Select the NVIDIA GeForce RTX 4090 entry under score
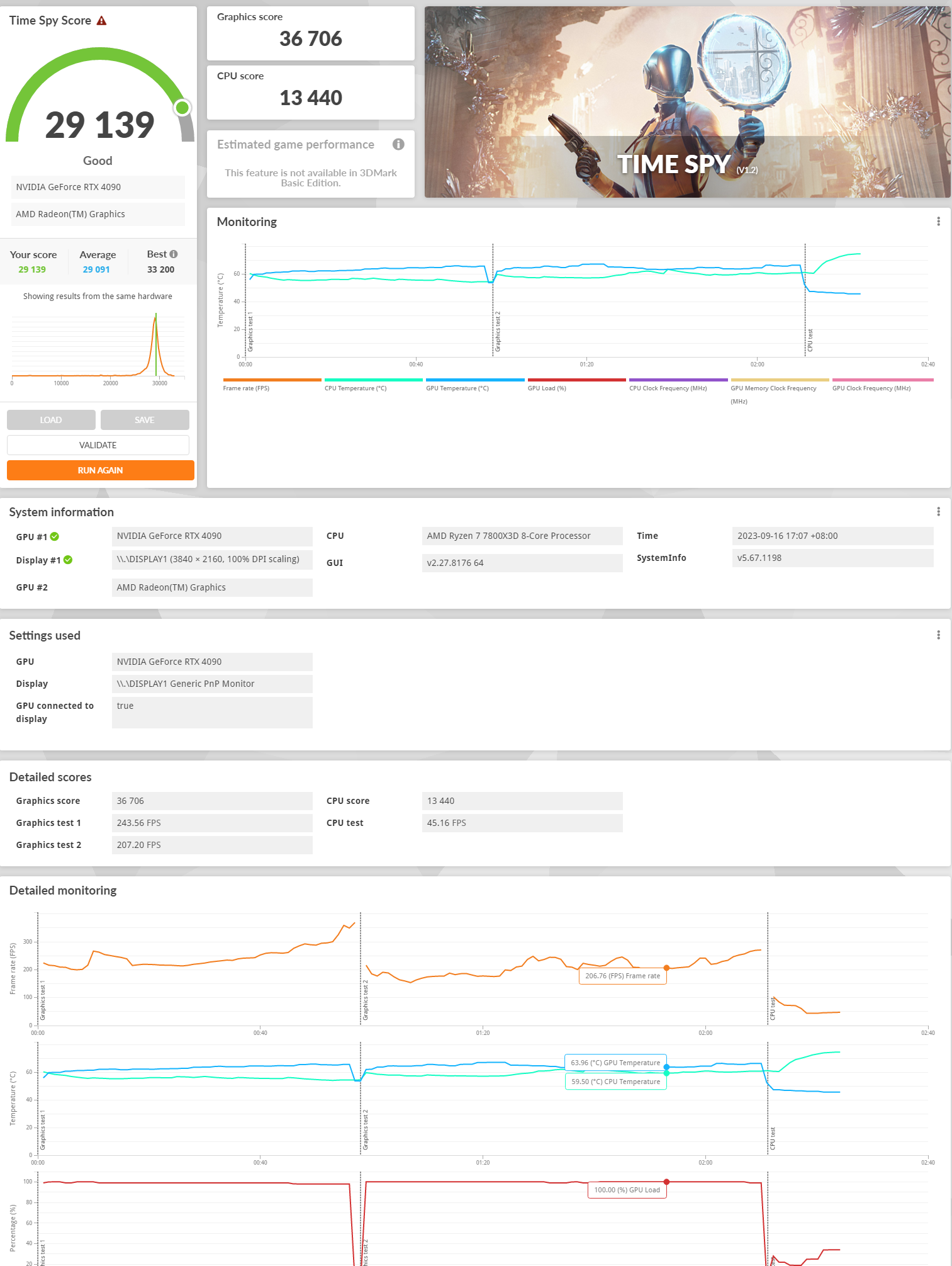This screenshot has width=952, height=1266. click(98, 187)
